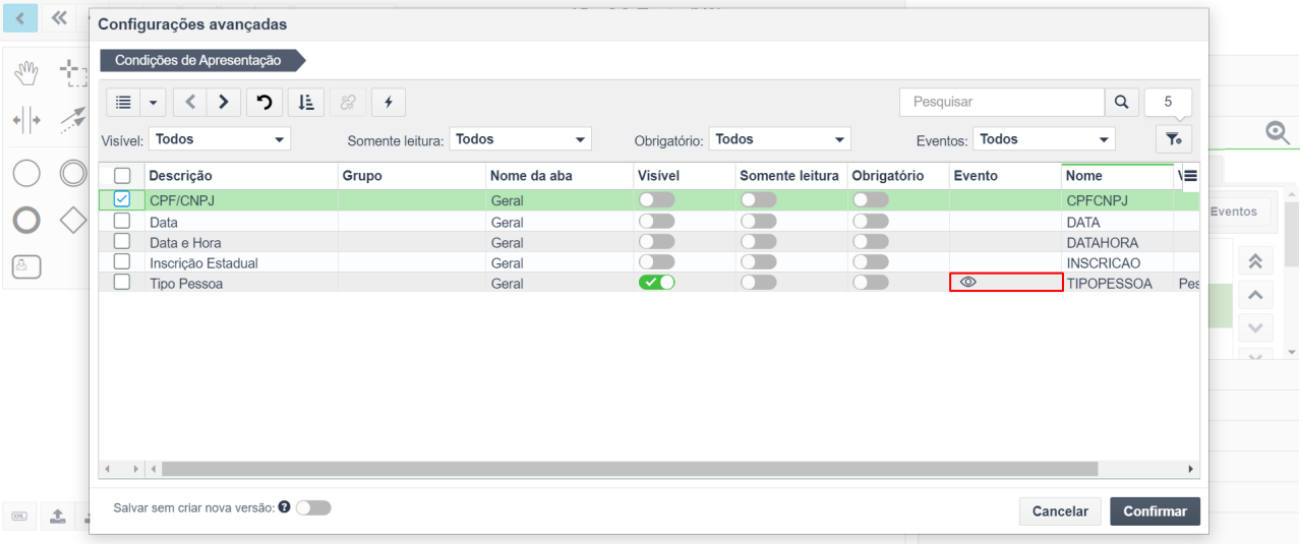Turn off Visível switch for Tipo Pessoa

click(x=657, y=283)
